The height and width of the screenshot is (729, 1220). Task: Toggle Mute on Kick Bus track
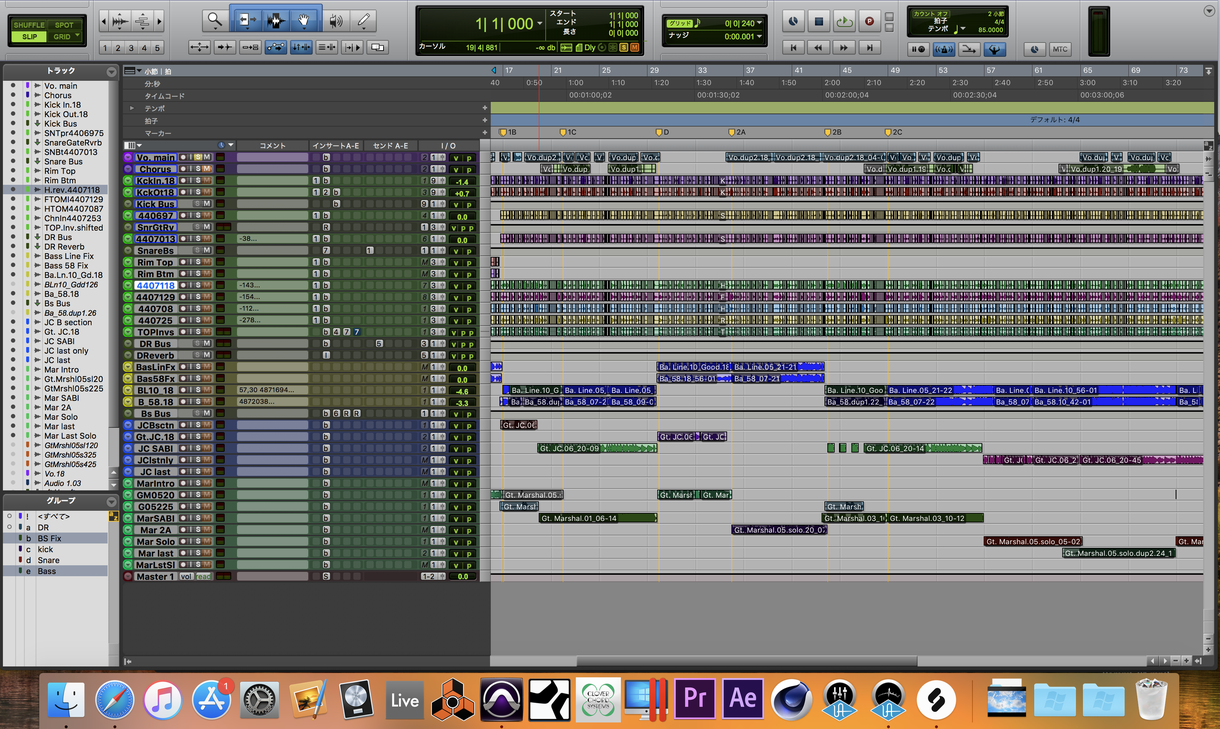coord(208,204)
